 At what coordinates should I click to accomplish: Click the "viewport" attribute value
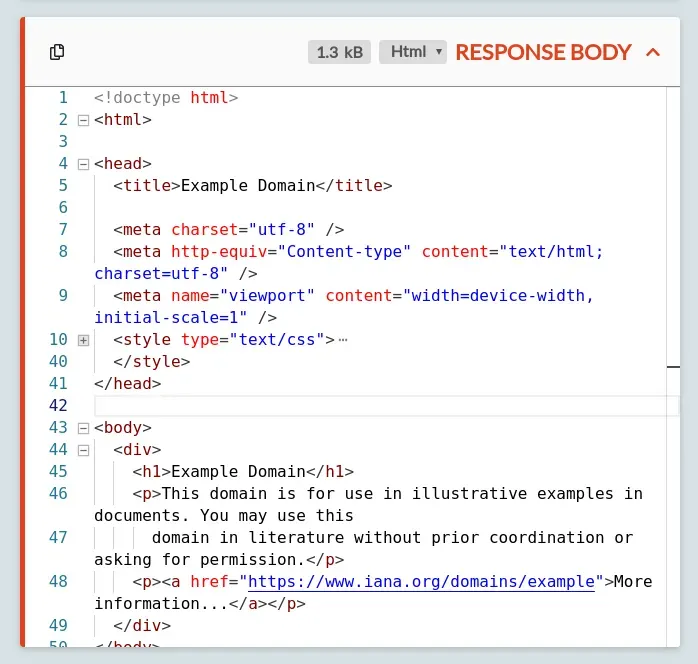pyautogui.click(x=267, y=296)
